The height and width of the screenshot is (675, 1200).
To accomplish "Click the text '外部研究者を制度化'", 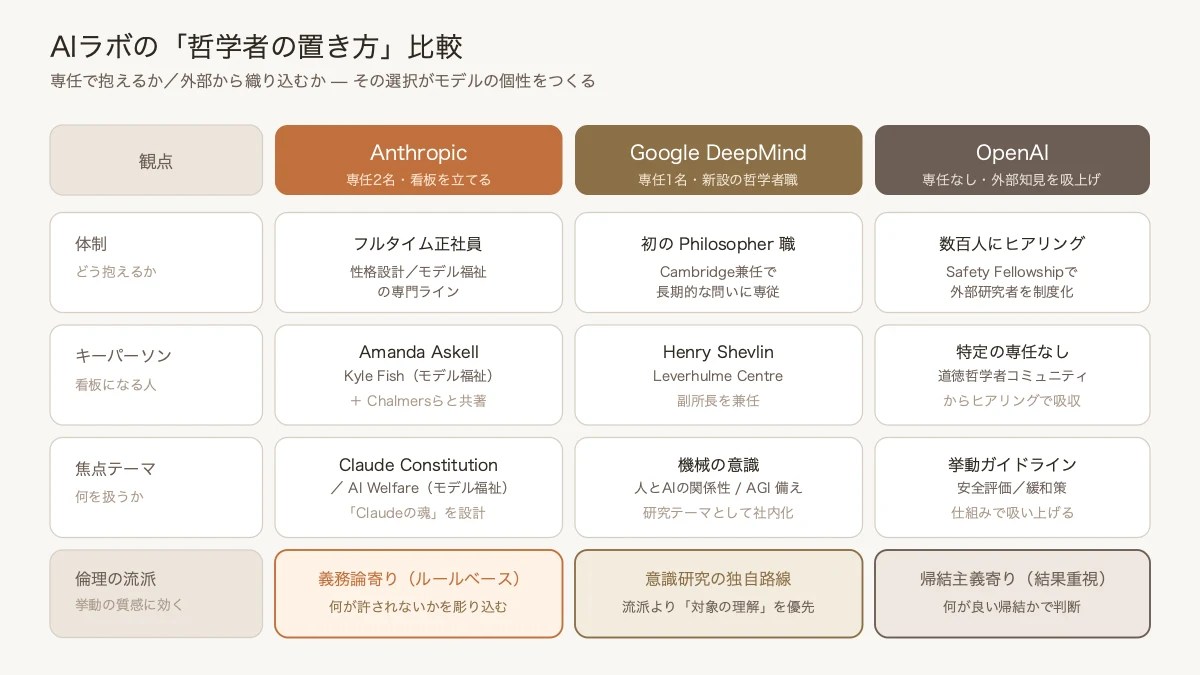I will click(x=1012, y=292).
